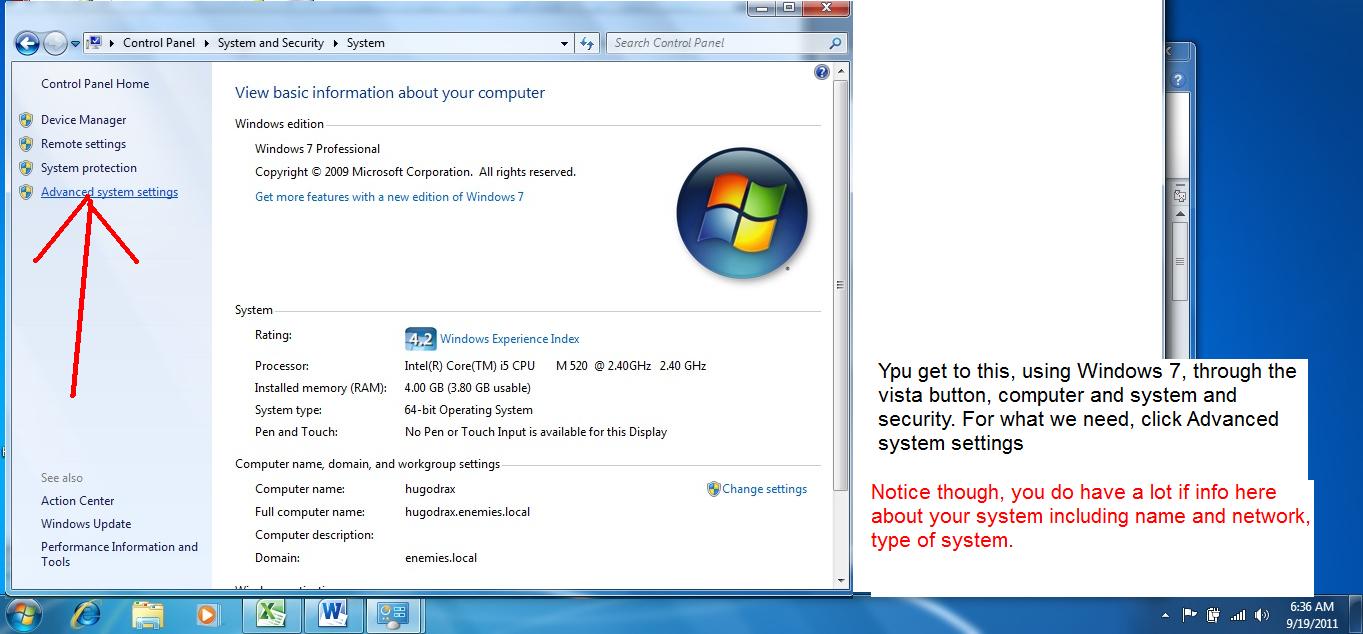Open the Windows Experience Index link
The height and width of the screenshot is (634, 1363).
click(x=510, y=339)
